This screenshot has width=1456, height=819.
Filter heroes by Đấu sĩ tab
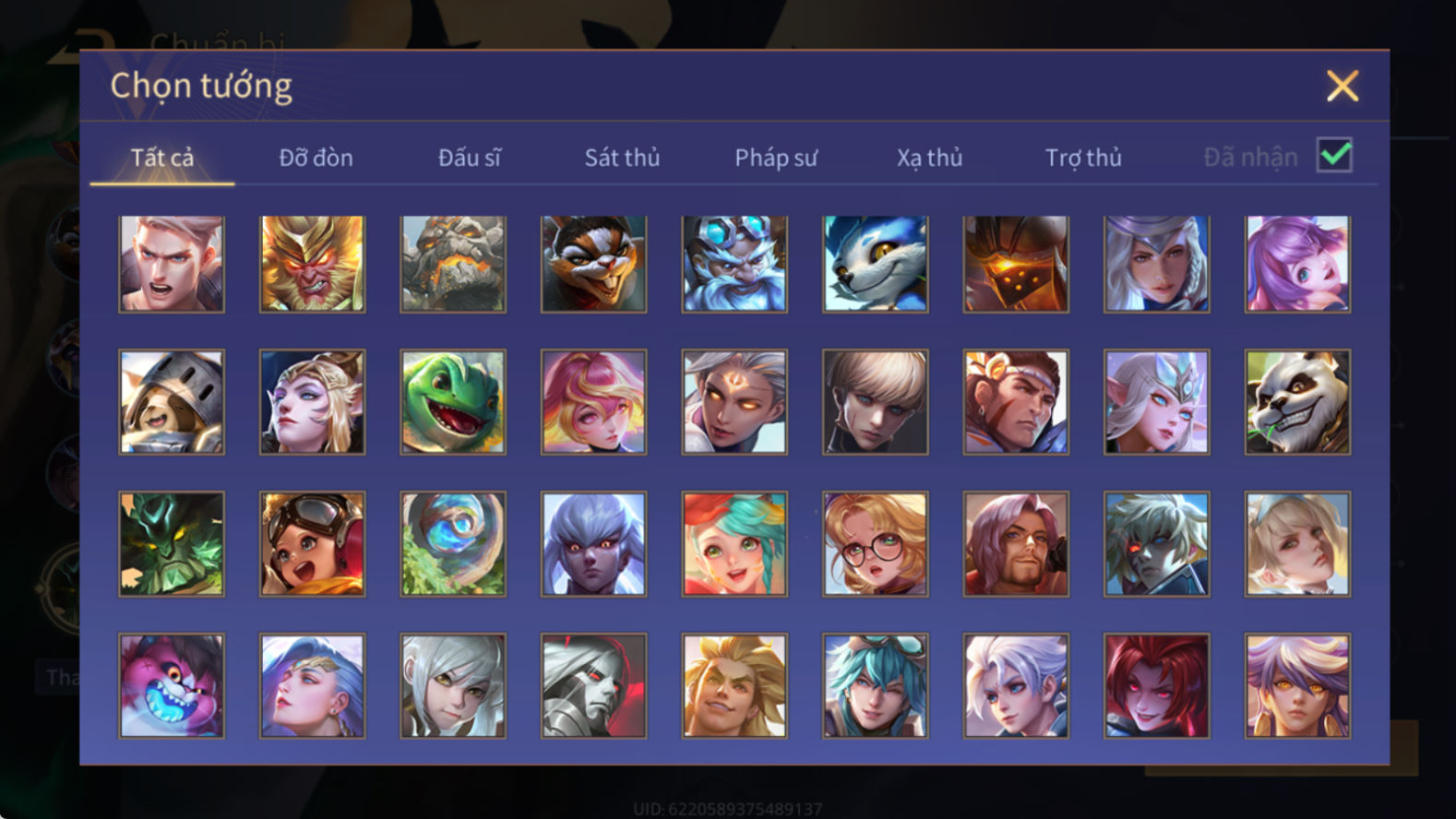(x=469, y=158)
